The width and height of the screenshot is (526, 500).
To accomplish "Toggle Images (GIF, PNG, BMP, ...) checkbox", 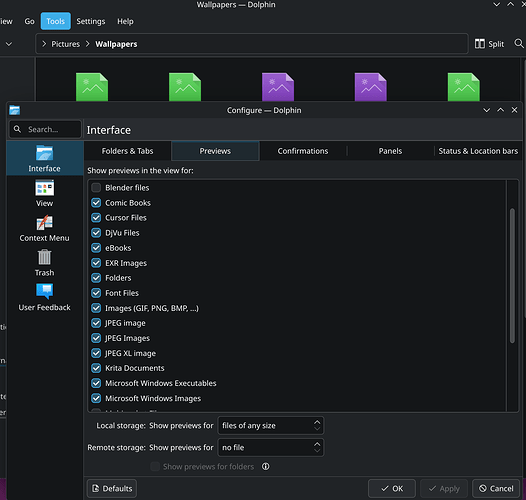I will (x=96, y=308).
